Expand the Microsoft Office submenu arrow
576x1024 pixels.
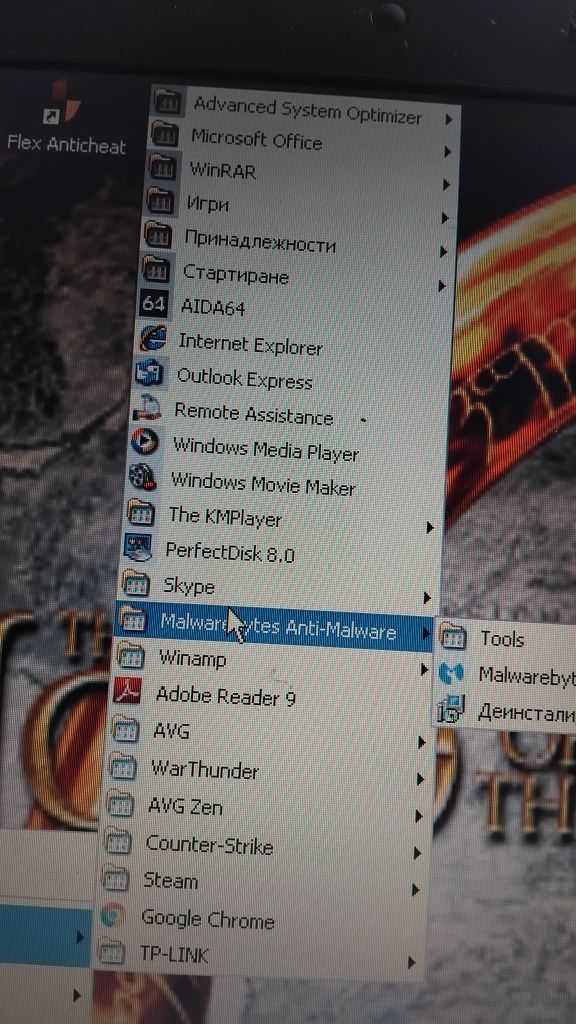pyautogui.click(x=447, y=152)
